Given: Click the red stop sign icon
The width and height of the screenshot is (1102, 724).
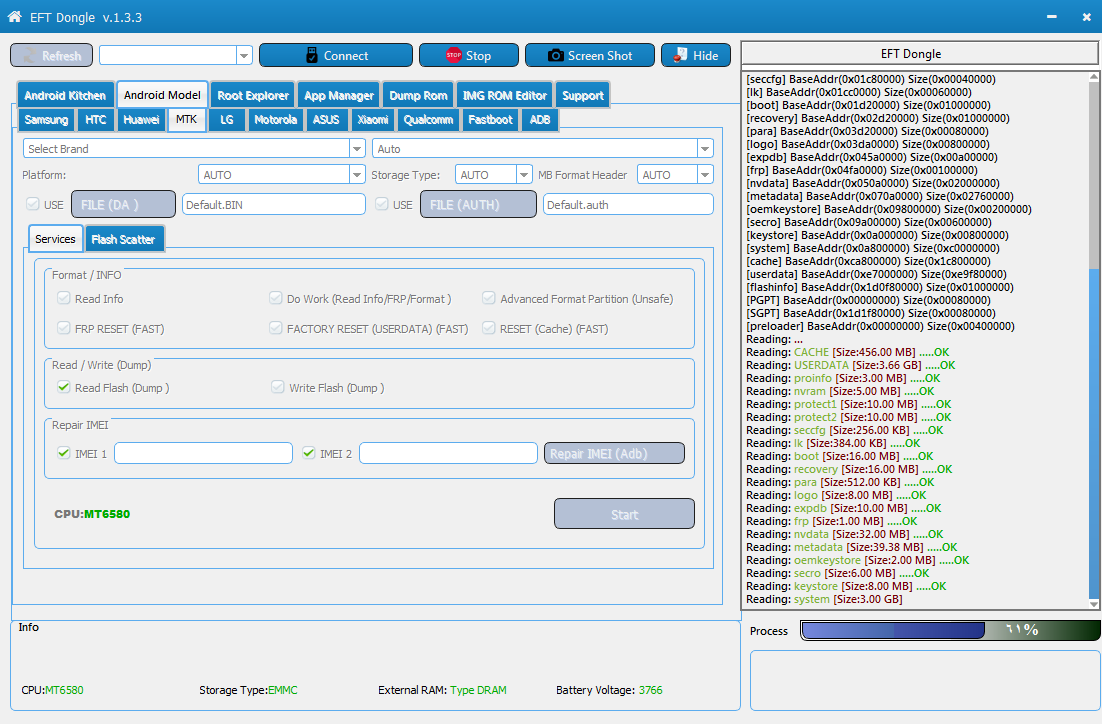Looking at the screenshot, I should pos(453,55).
